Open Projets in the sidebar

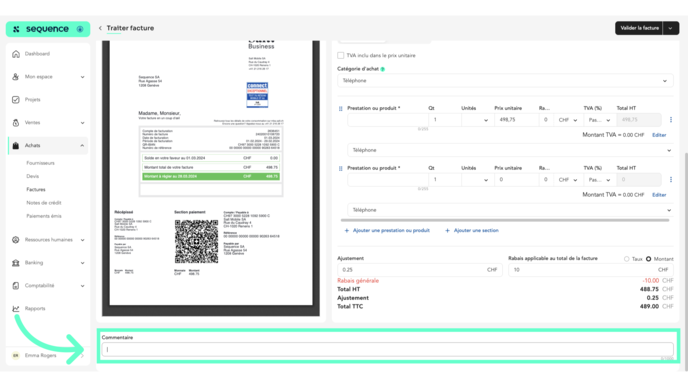click(32, 100)
